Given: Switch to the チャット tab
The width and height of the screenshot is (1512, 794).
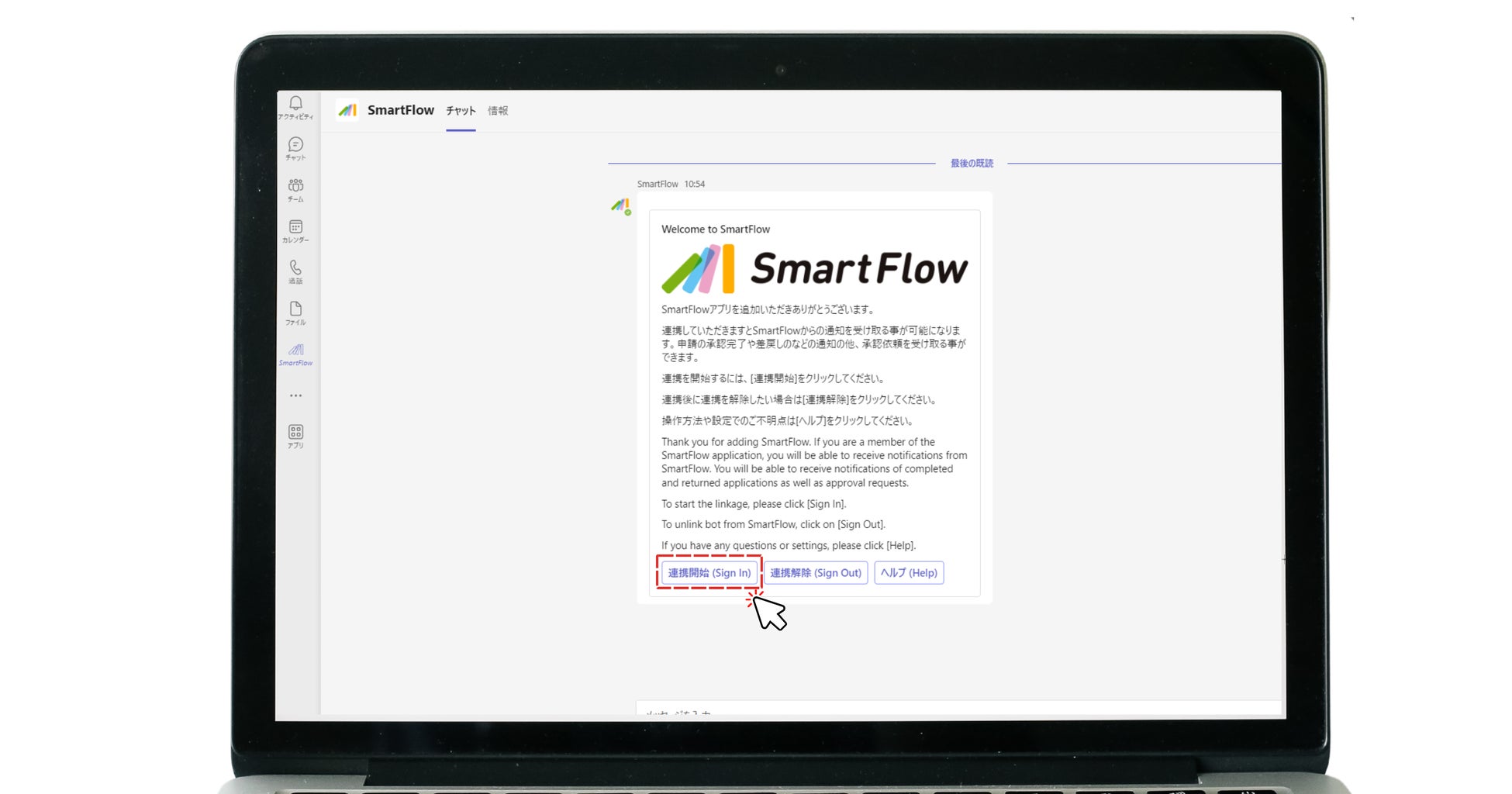Looking at the screenshot, I should [x=461, y=111].
